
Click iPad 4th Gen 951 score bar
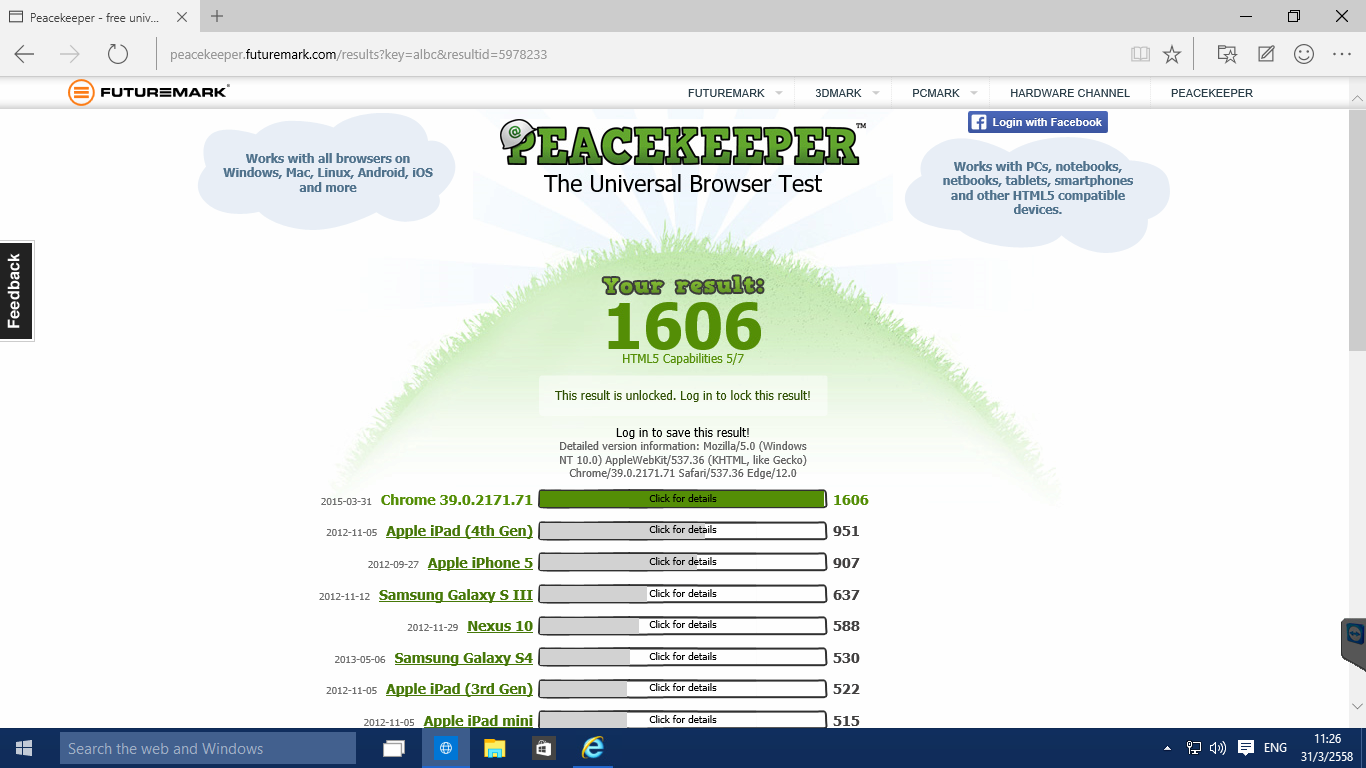pos(683,530)
